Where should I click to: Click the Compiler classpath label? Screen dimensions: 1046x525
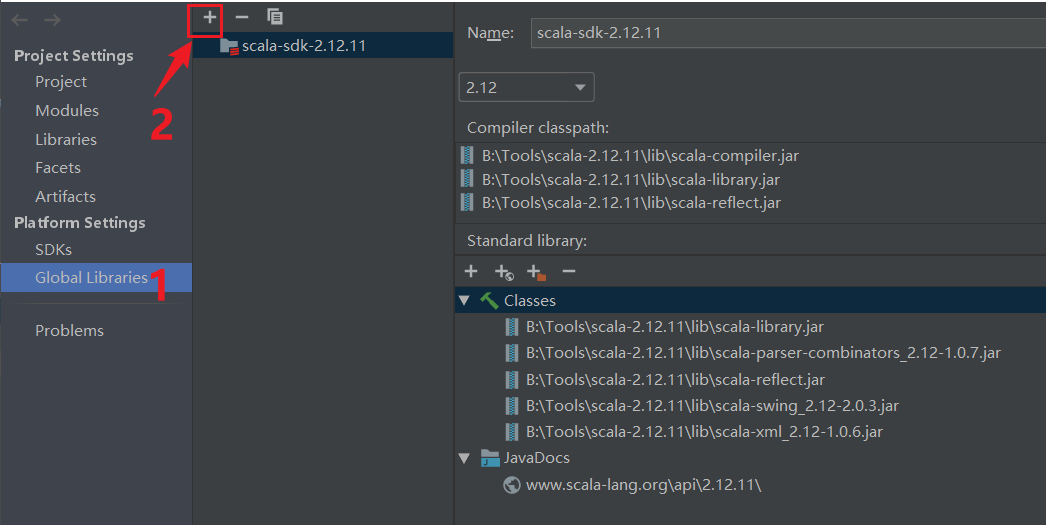pos(538,128)
